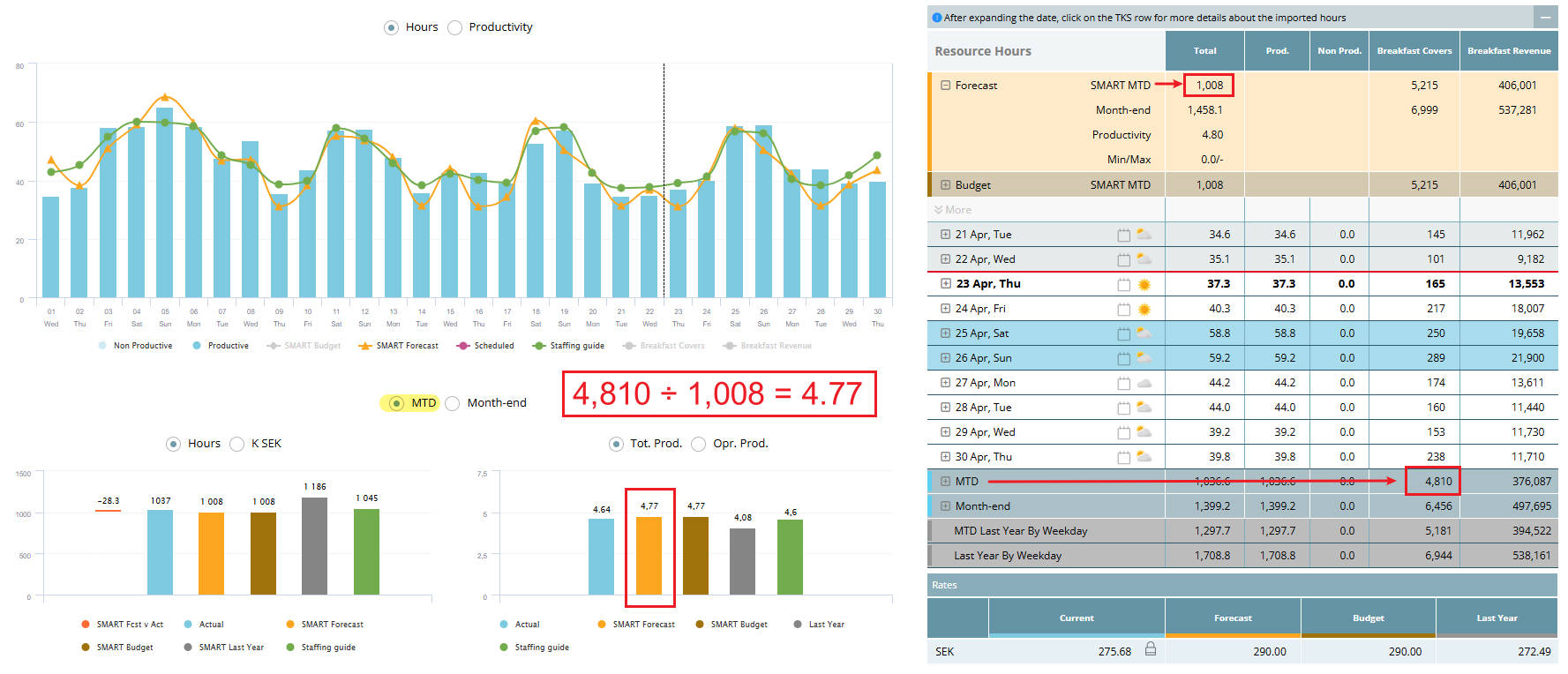Click calendar icon for 23 Apr, Thu
This screenshot has height=674, width=1568.
(1123, 284)
